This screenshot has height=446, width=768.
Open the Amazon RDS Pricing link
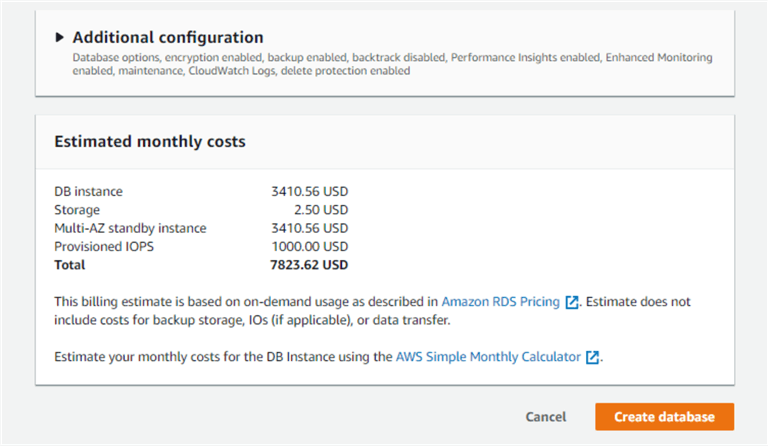[x=500, y=301]
